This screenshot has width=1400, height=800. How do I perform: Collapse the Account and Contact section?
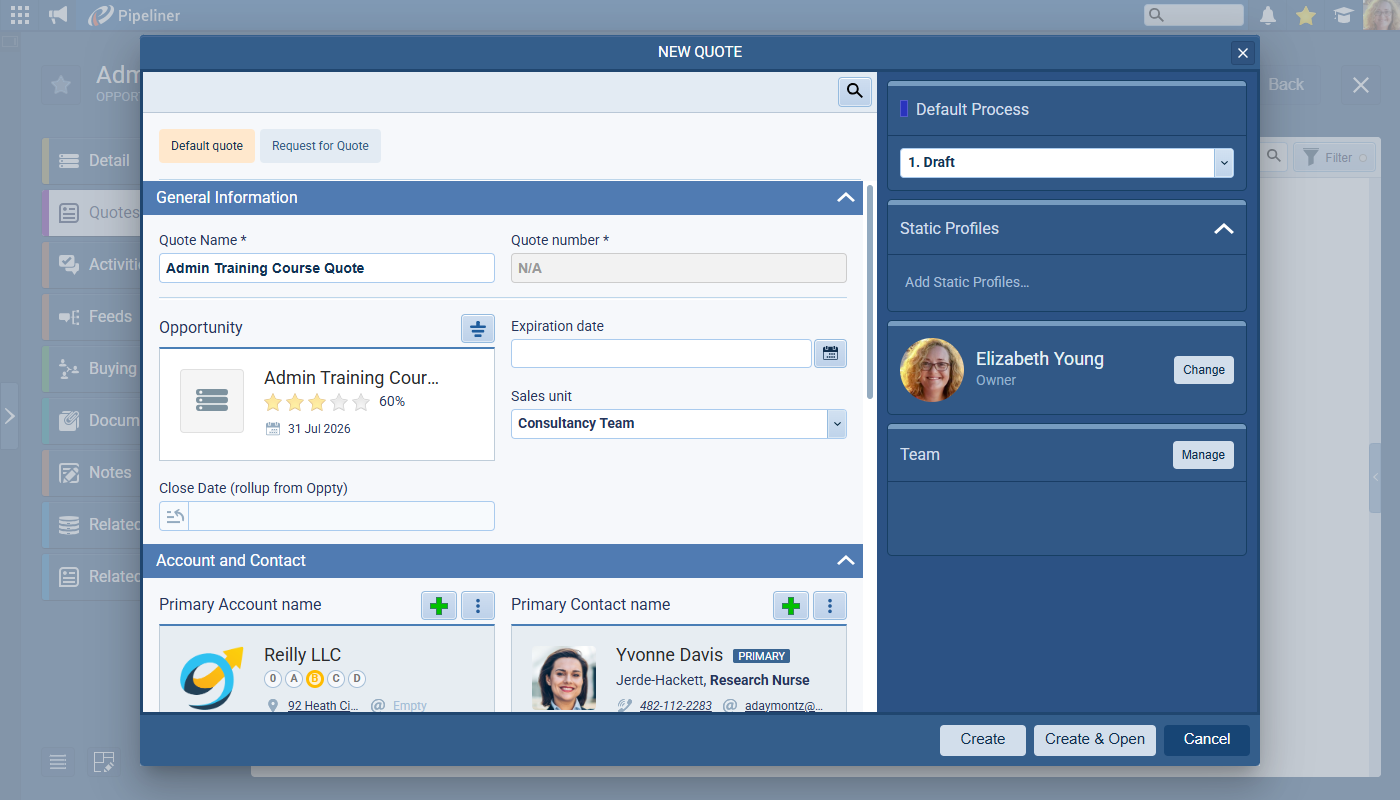point(845,561)
